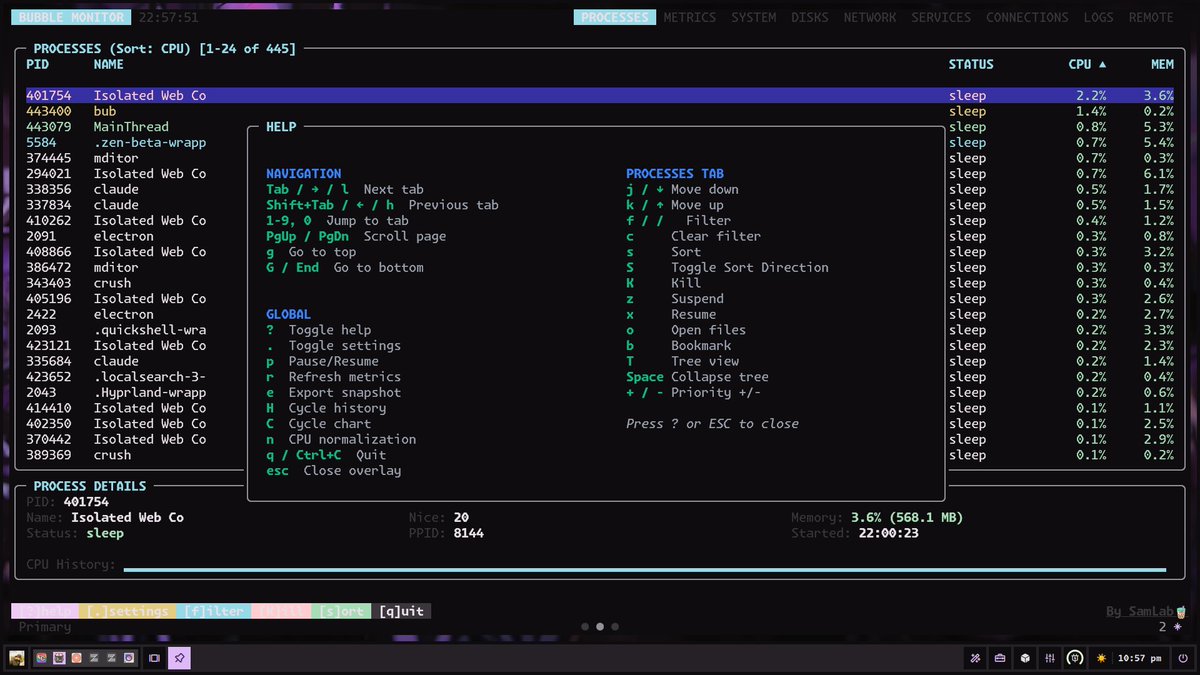Open the cube package tray icon
Screen dimensions: 1200x675
[1025, 659]
